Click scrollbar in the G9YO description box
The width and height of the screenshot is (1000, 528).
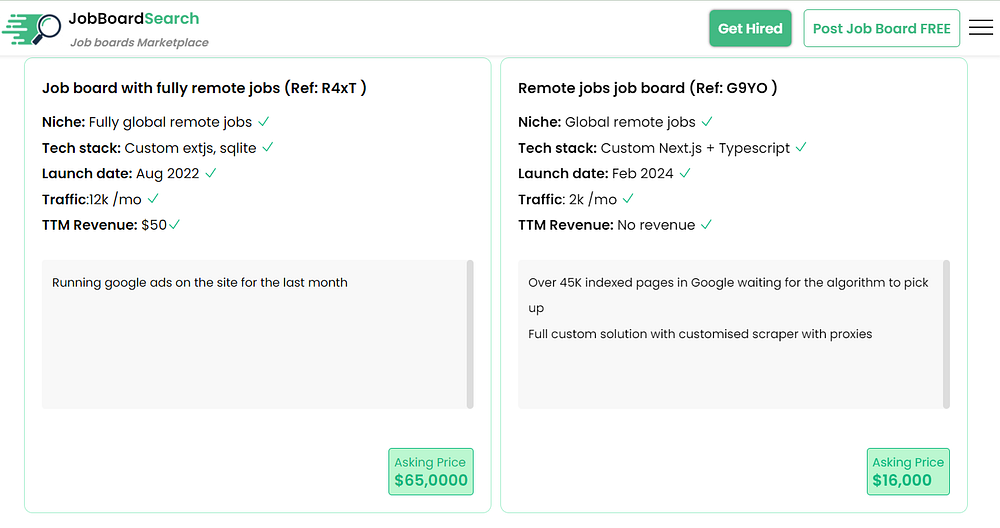click(946, 334)
